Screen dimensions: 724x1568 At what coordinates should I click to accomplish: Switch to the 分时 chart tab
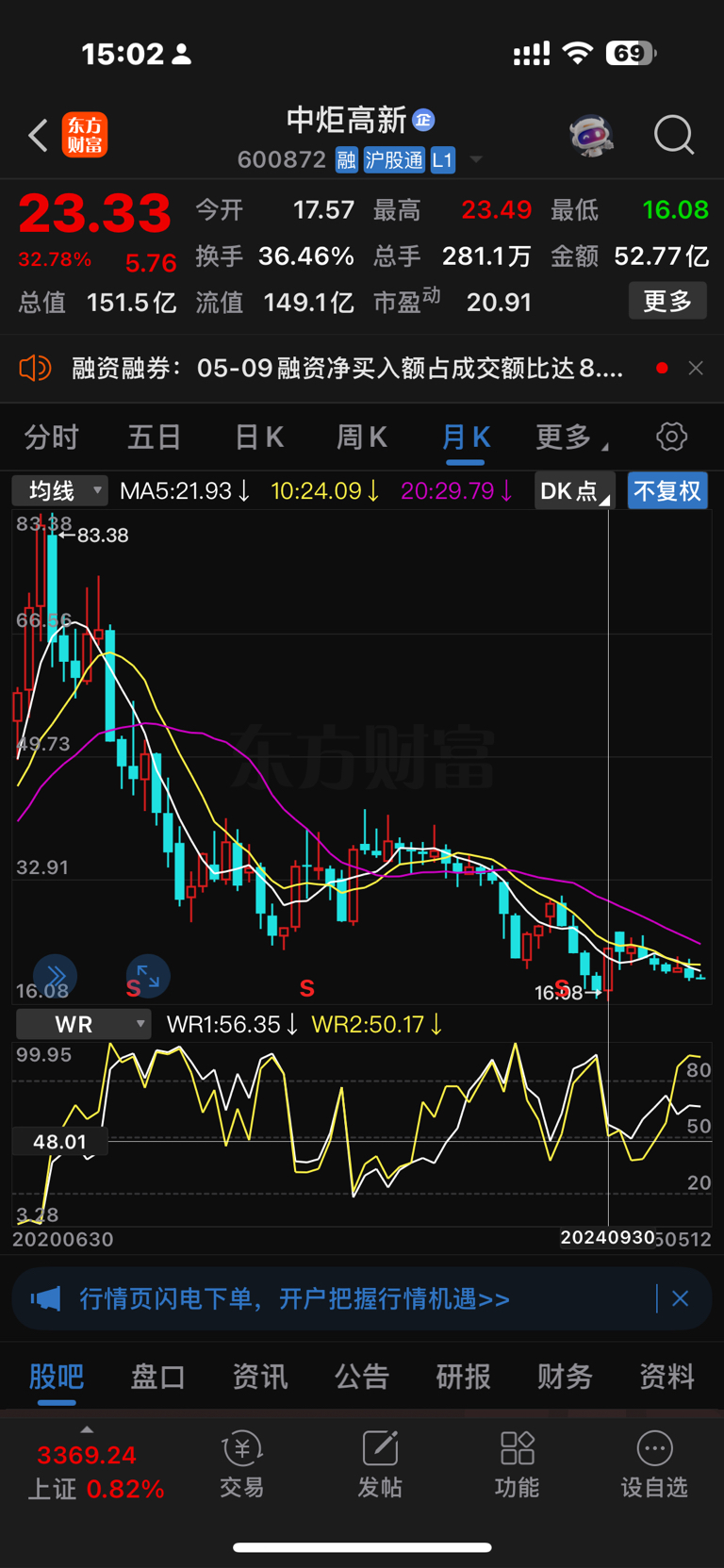pyautogui.click(x=52, y=437)
